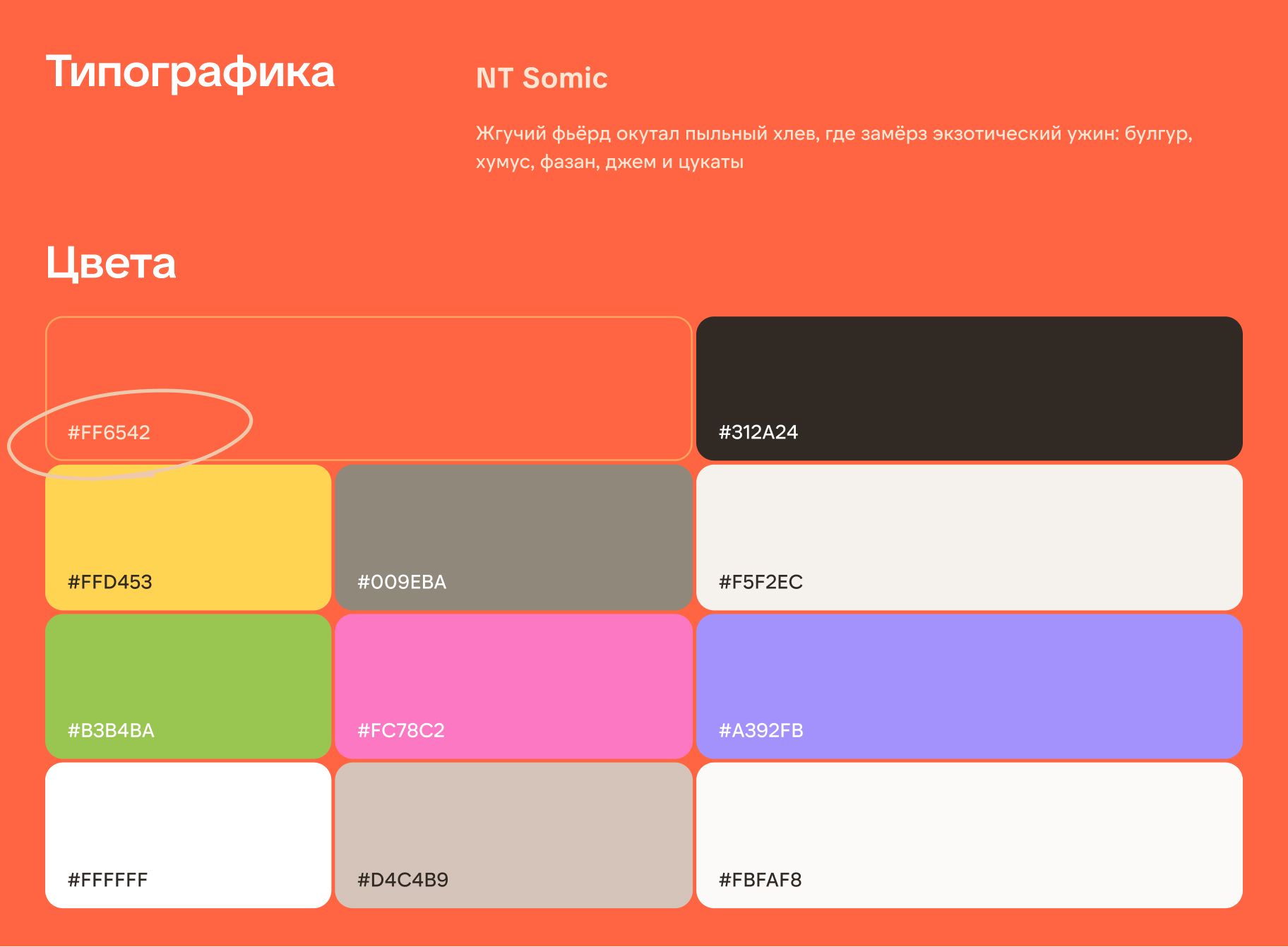
Task: Choose the yellow #FFD453 color swatch
Action: [x=189, y=537]
